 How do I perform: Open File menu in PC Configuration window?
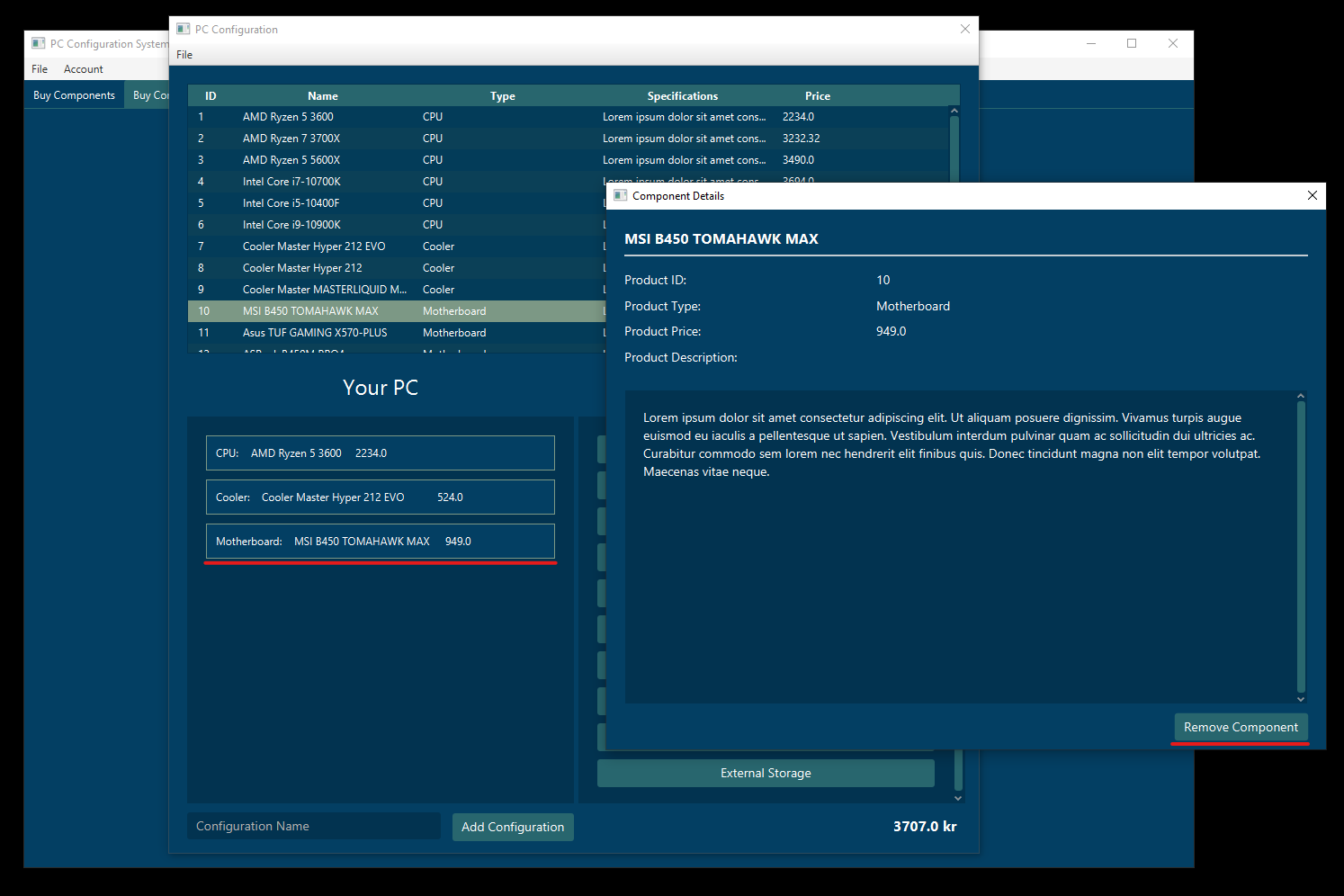click(184, 55)
